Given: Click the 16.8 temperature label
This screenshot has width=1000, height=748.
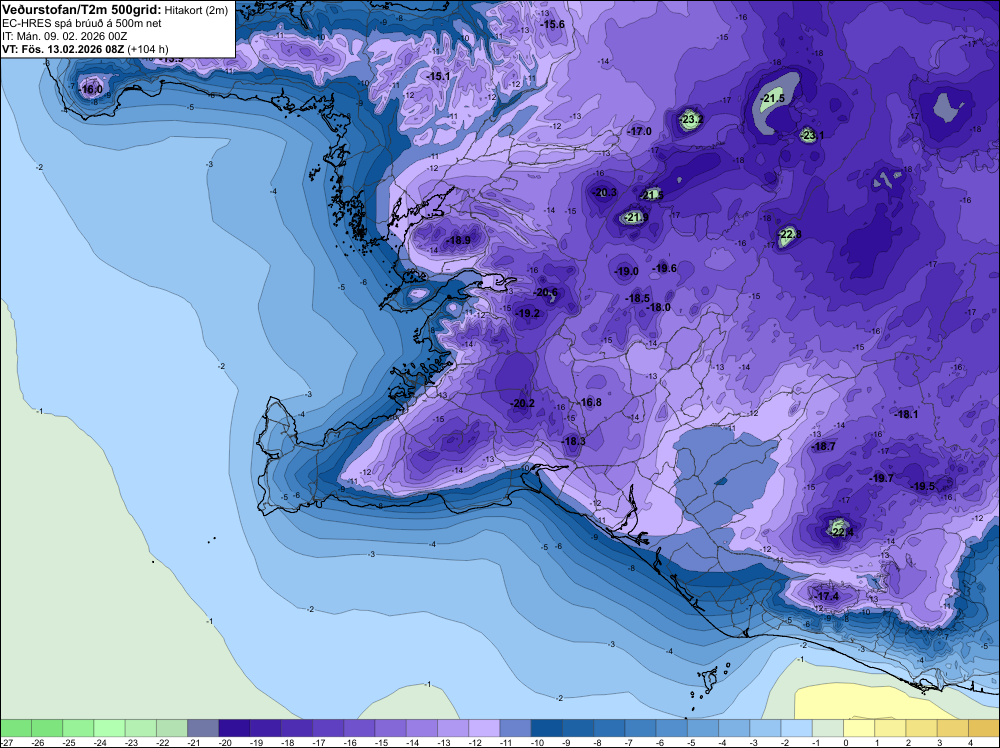Looking at the screenshot, I should point(591,402).
